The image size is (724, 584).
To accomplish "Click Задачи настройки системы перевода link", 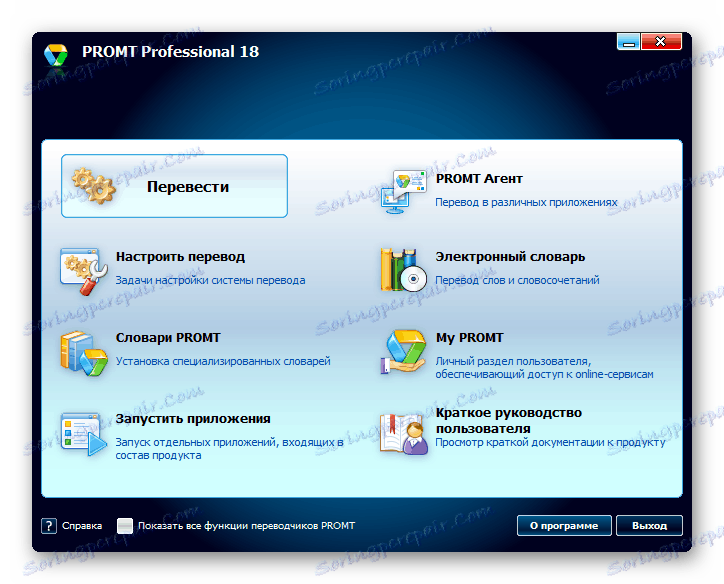I will click(210, 280).
